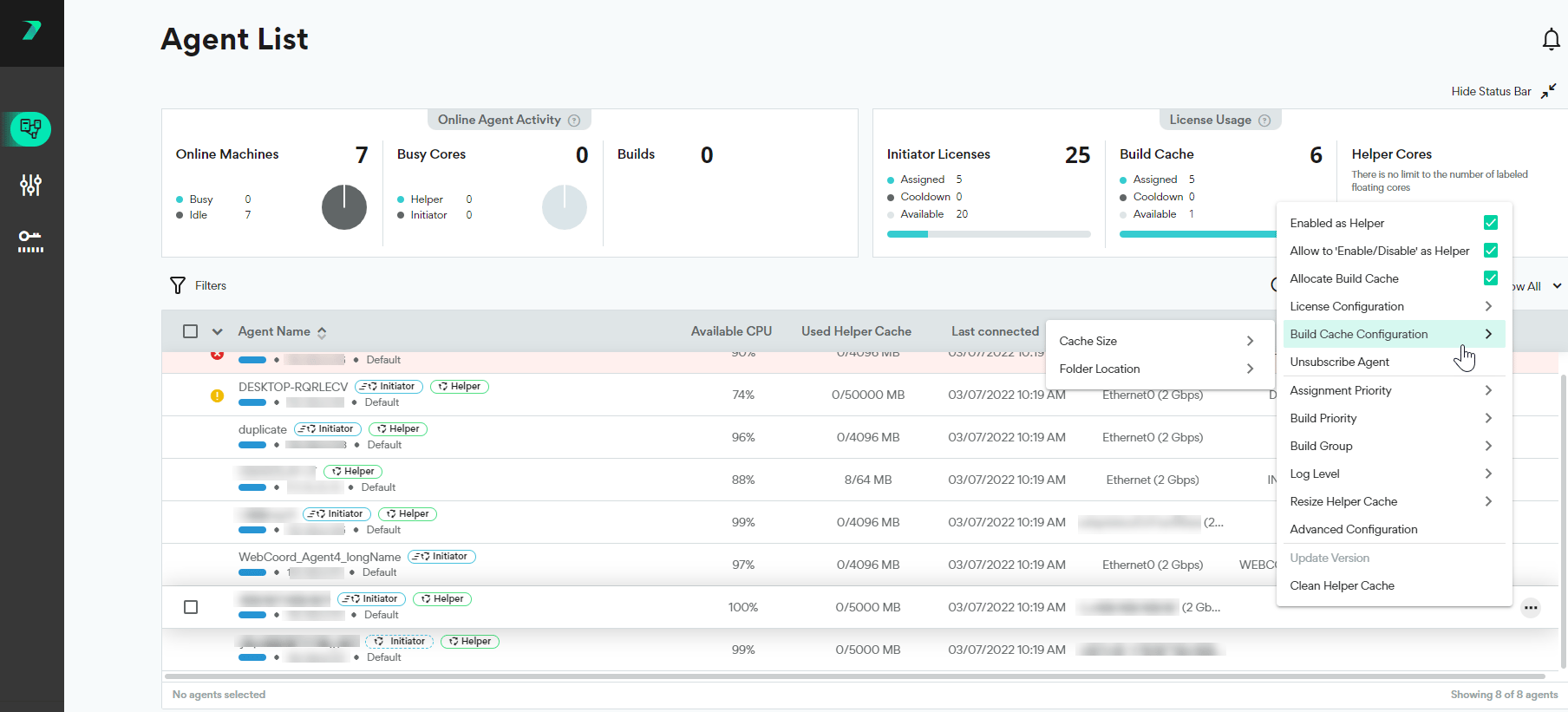The height and width of the screenshot is (712, 1568).
Task: Open the license key sidebar icon
Action: 31,240
